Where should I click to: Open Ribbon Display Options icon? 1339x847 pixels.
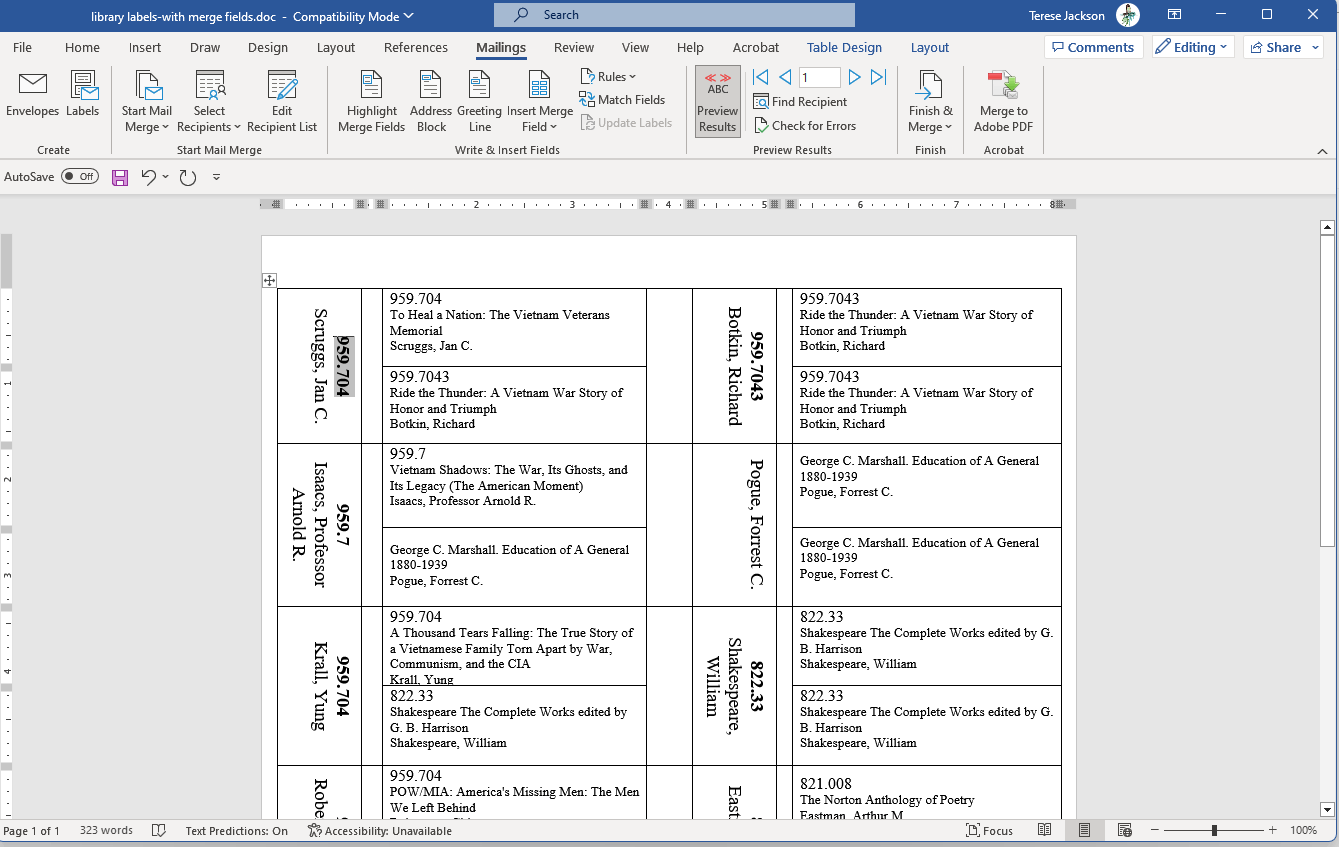click(x=1175, y=15)
